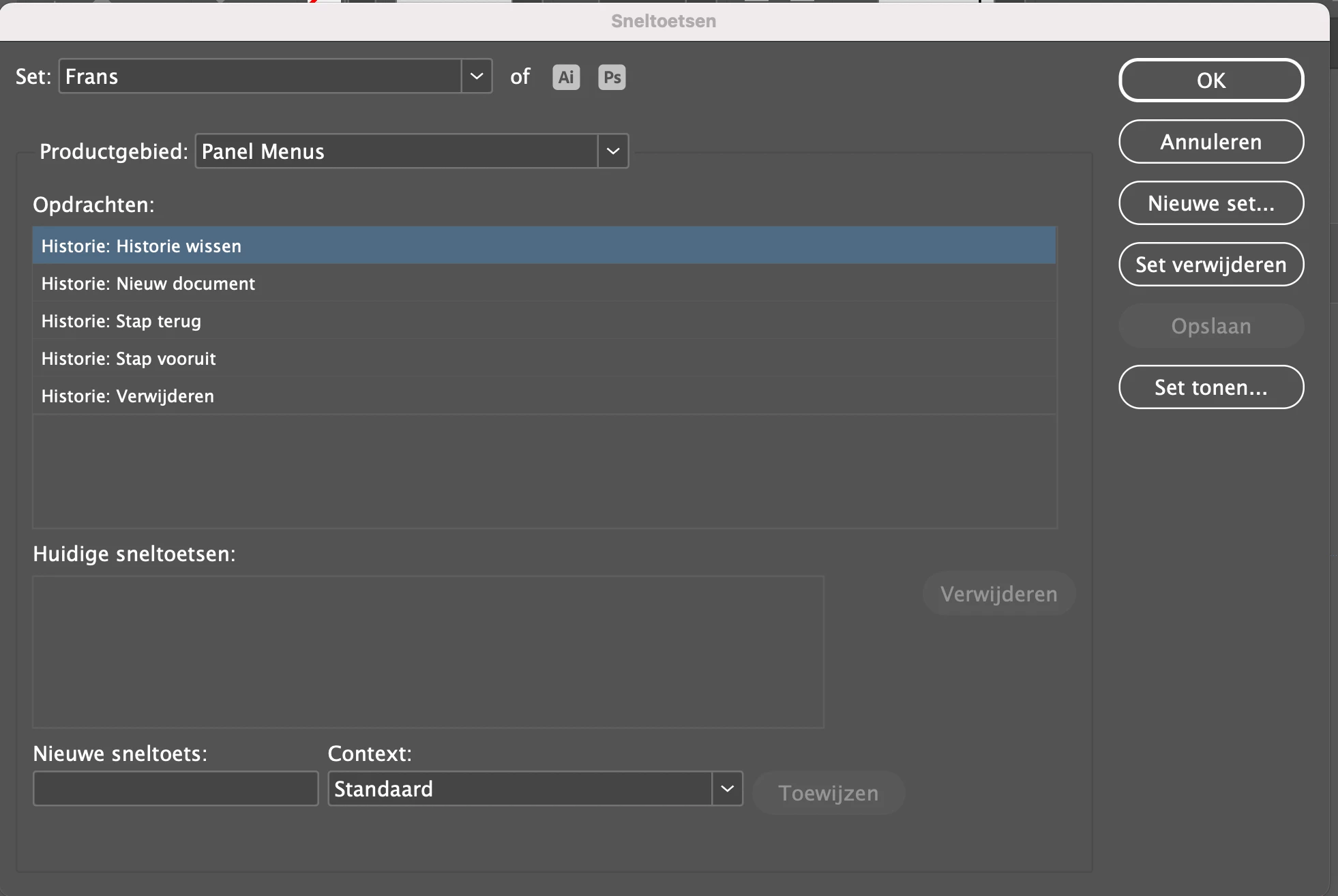
Task: Click the 'Set verwijderen' button
Action: (x=1210, y=265)
